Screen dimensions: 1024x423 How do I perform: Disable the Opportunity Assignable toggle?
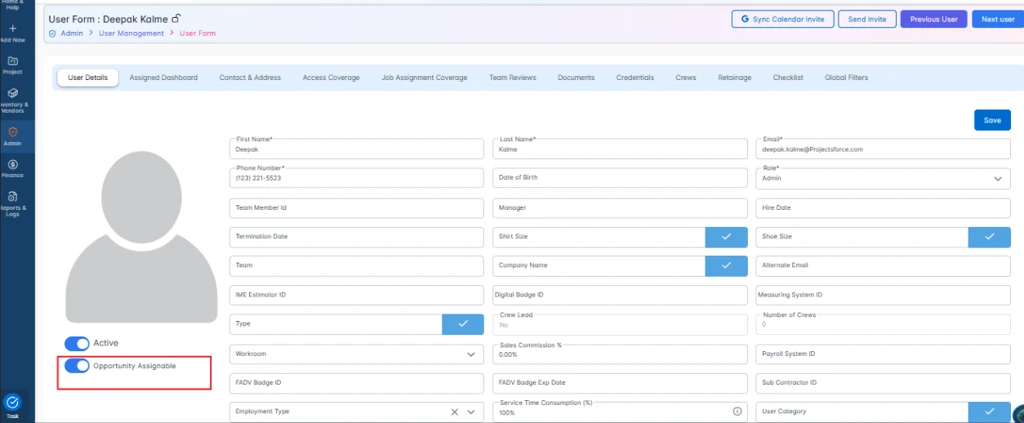coord(76,366)
